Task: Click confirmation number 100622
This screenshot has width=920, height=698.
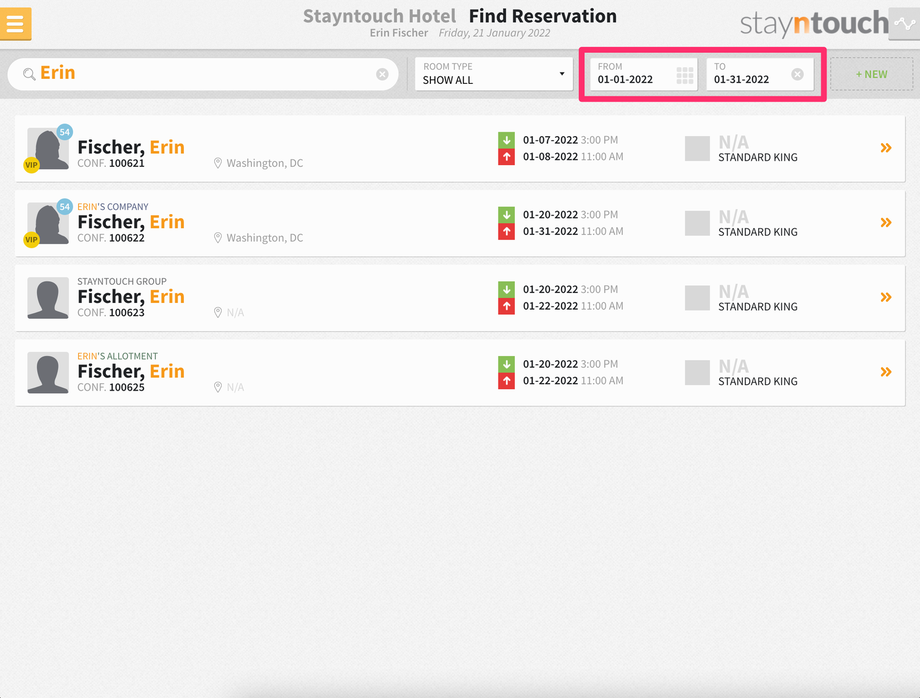Action: 127,238
